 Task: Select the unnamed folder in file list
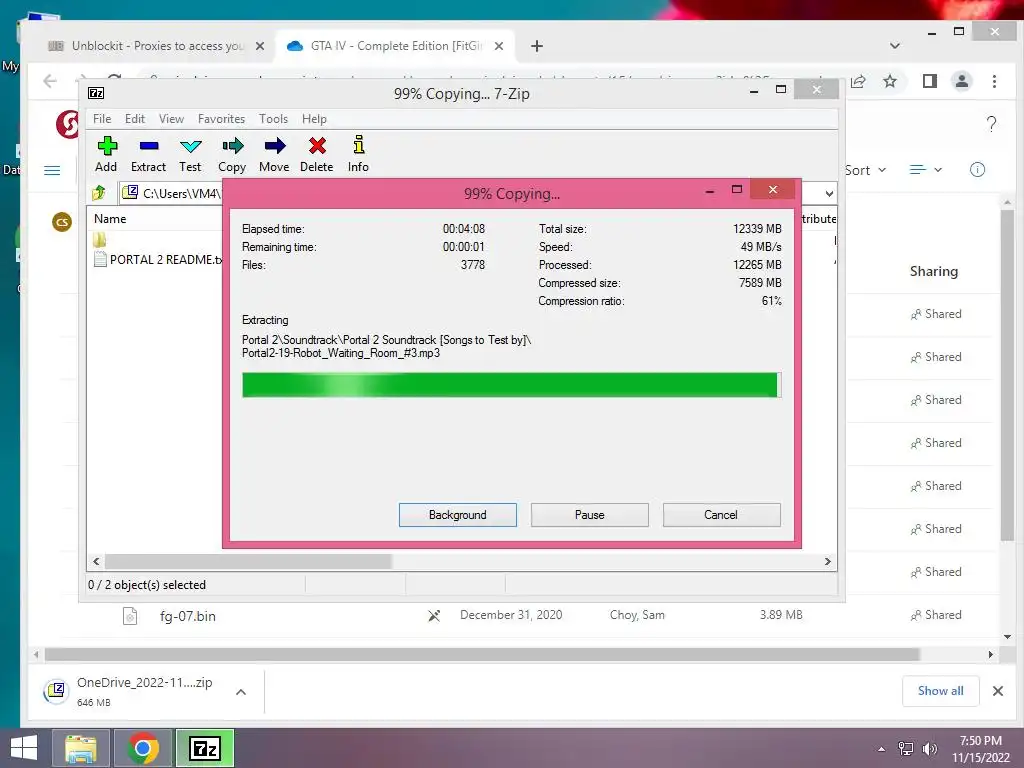pyautogui.click(x=99, y=240)
